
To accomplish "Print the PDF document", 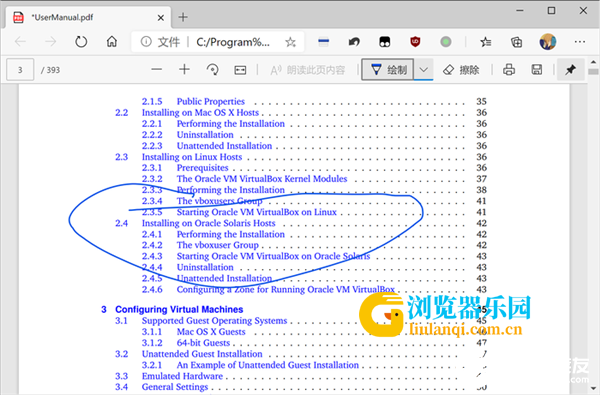I will click(509, 70).
